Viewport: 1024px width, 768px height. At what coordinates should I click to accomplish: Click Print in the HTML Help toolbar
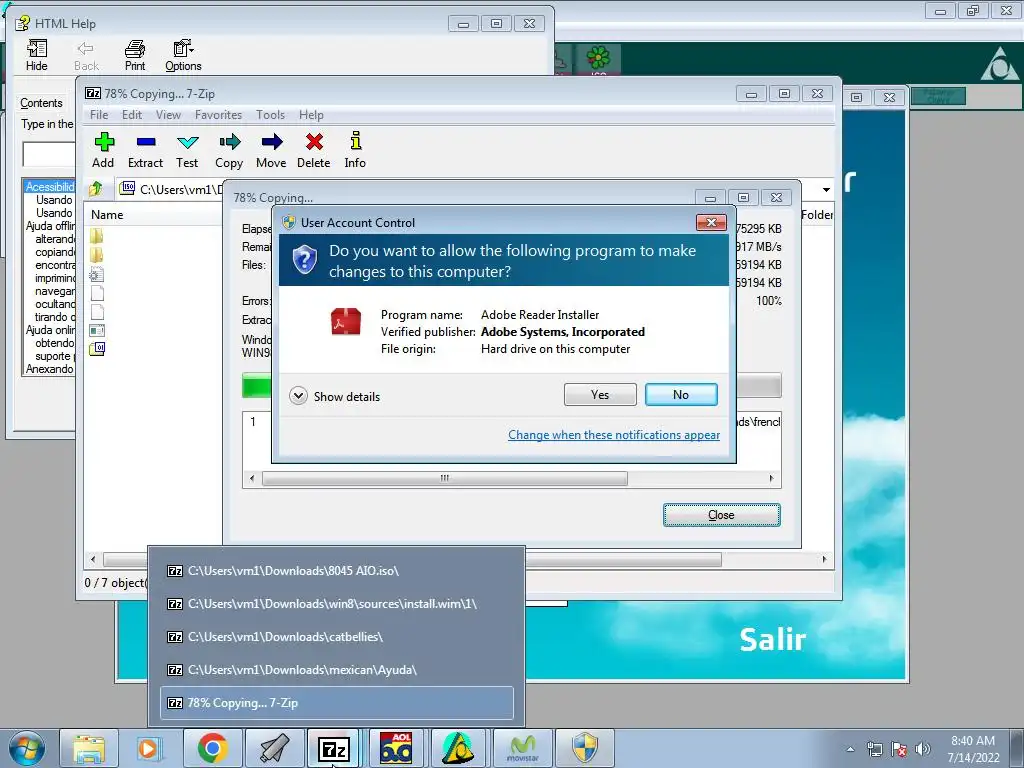135,55
